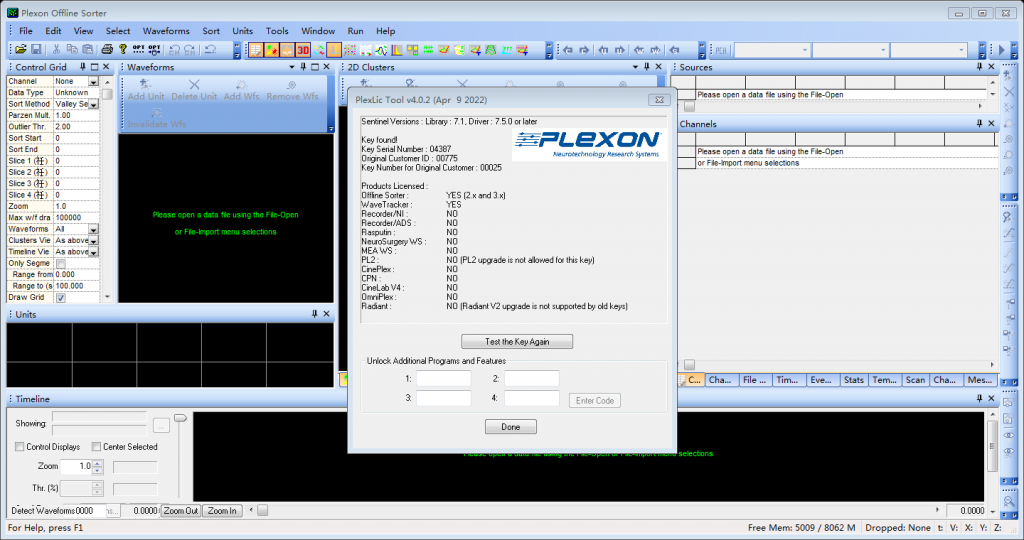This screenshot has height=540, width=1024.
Task: Open the Clusters View dropdown
Action: click(x=93, y=241)
